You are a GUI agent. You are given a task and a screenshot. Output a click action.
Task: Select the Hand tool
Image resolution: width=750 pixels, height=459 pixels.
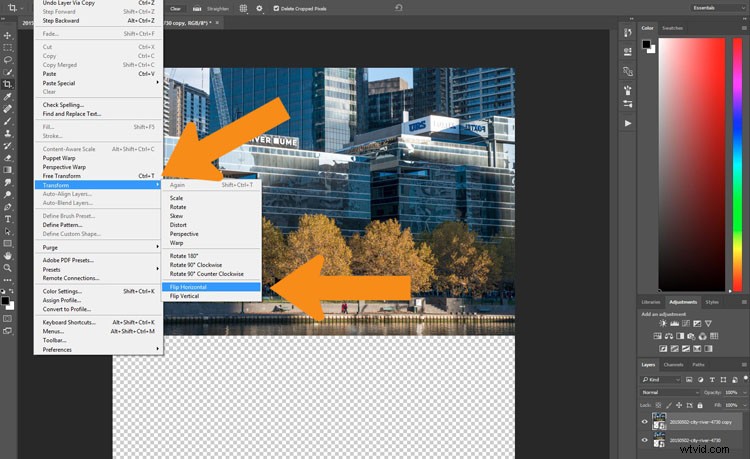(x=8, y=256)
